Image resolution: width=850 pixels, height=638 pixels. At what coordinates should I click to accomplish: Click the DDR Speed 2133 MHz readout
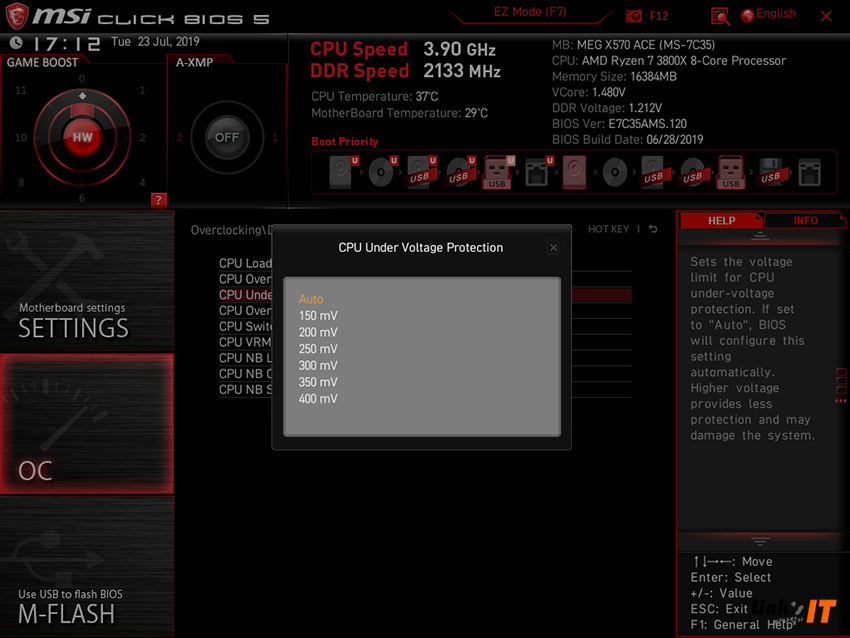pyautogui.click(x=405, y=71)
